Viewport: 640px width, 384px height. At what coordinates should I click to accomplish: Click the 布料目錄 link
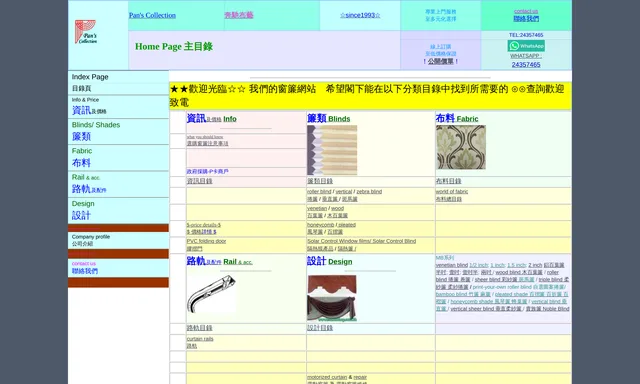448,181
